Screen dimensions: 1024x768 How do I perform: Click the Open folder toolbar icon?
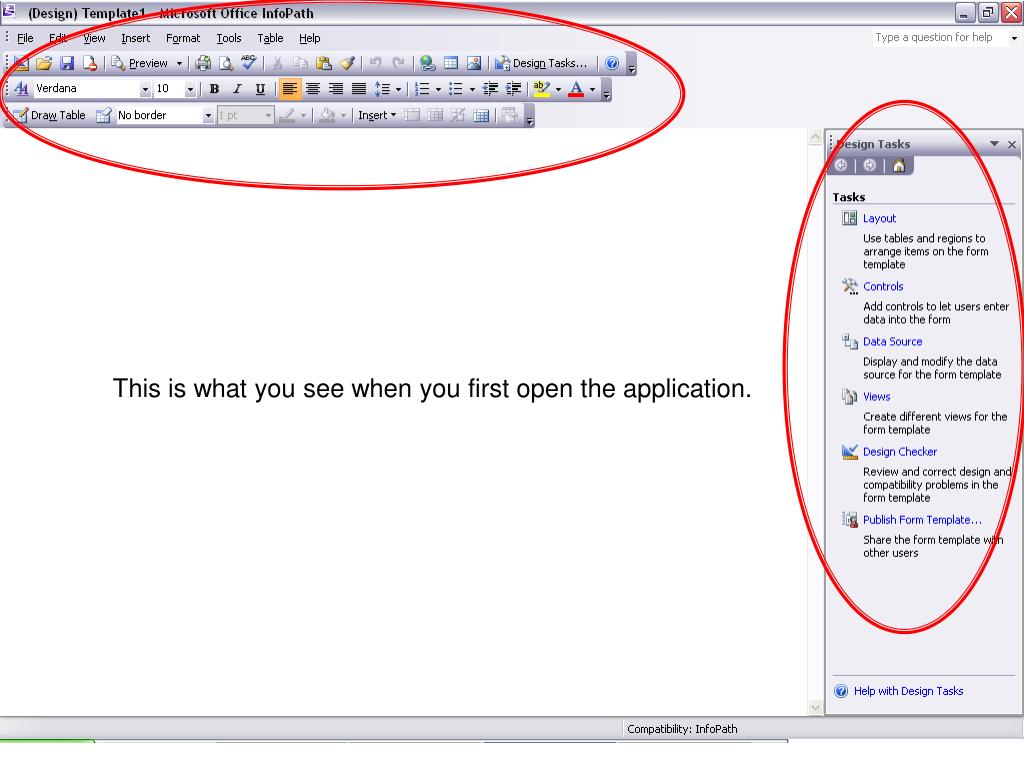44,63
